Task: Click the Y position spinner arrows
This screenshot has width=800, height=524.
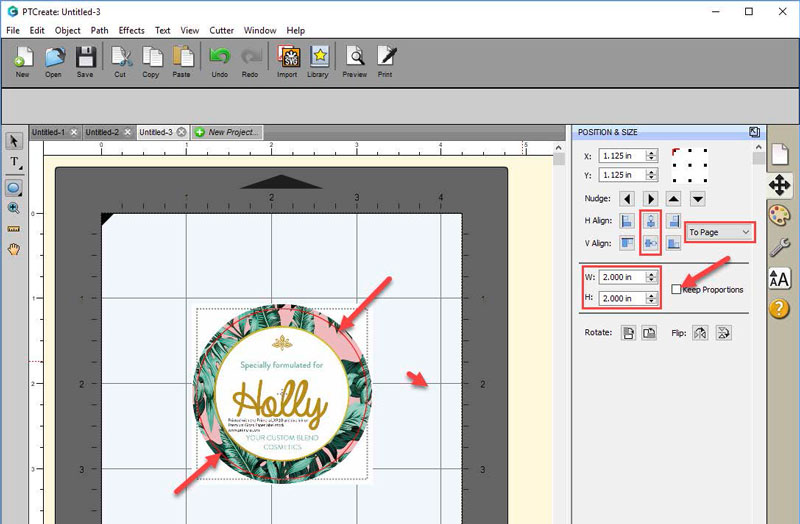Action: [652, 175]
